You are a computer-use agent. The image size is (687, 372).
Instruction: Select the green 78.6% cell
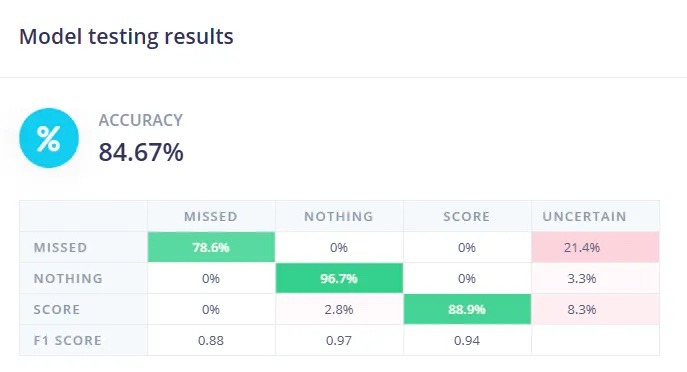coord(211,247)
